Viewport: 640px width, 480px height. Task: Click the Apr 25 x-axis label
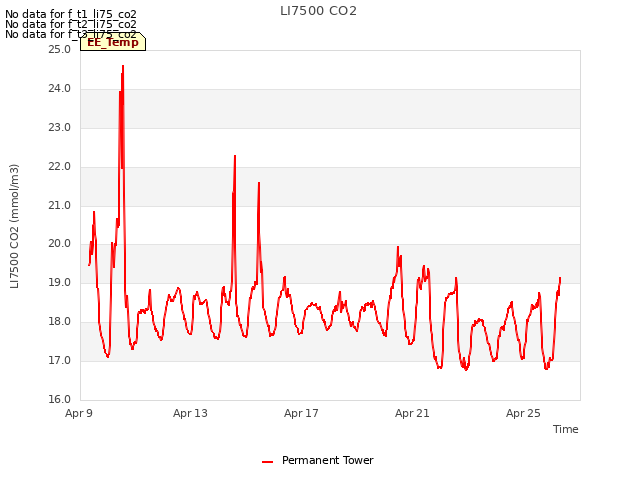coord(523,413)
